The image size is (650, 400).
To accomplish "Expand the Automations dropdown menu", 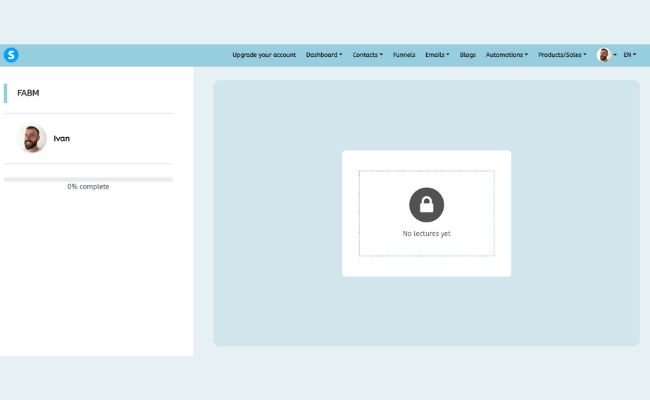I will [x=507, y=55].
